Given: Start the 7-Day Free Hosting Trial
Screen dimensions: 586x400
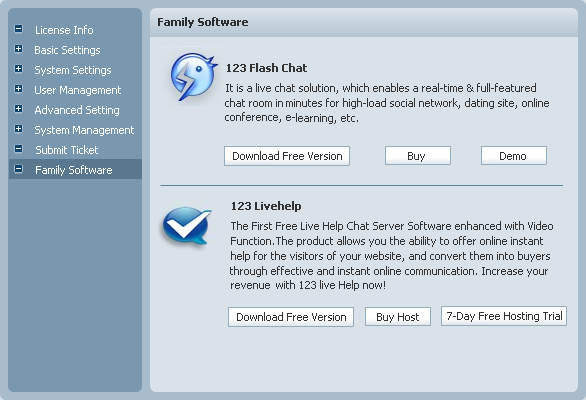Looking at the screenshot, I should [504, 316].
